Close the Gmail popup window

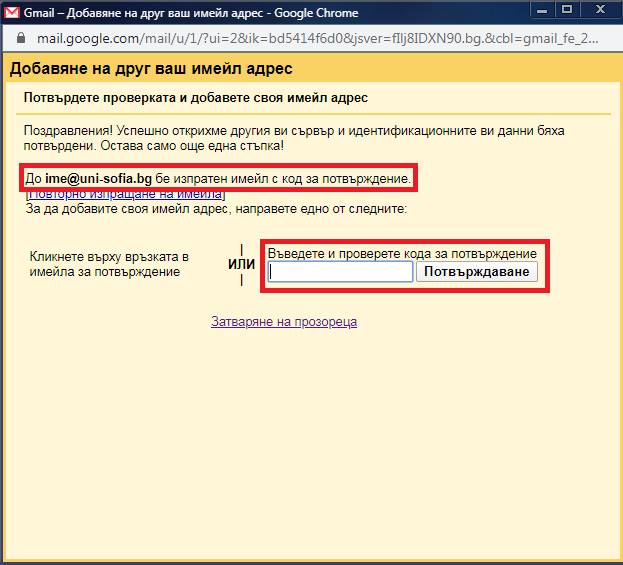pos(600,10)
